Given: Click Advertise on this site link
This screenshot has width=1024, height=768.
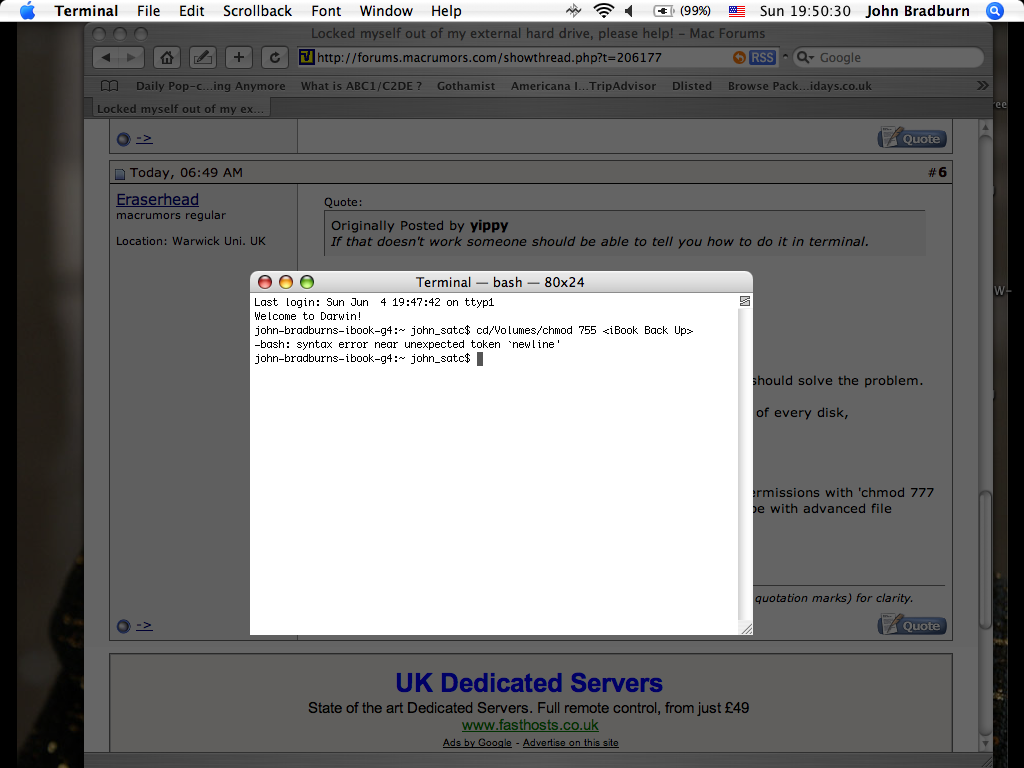Looking at the screenshot, I should pyautogui.click(x=570, y=743).
